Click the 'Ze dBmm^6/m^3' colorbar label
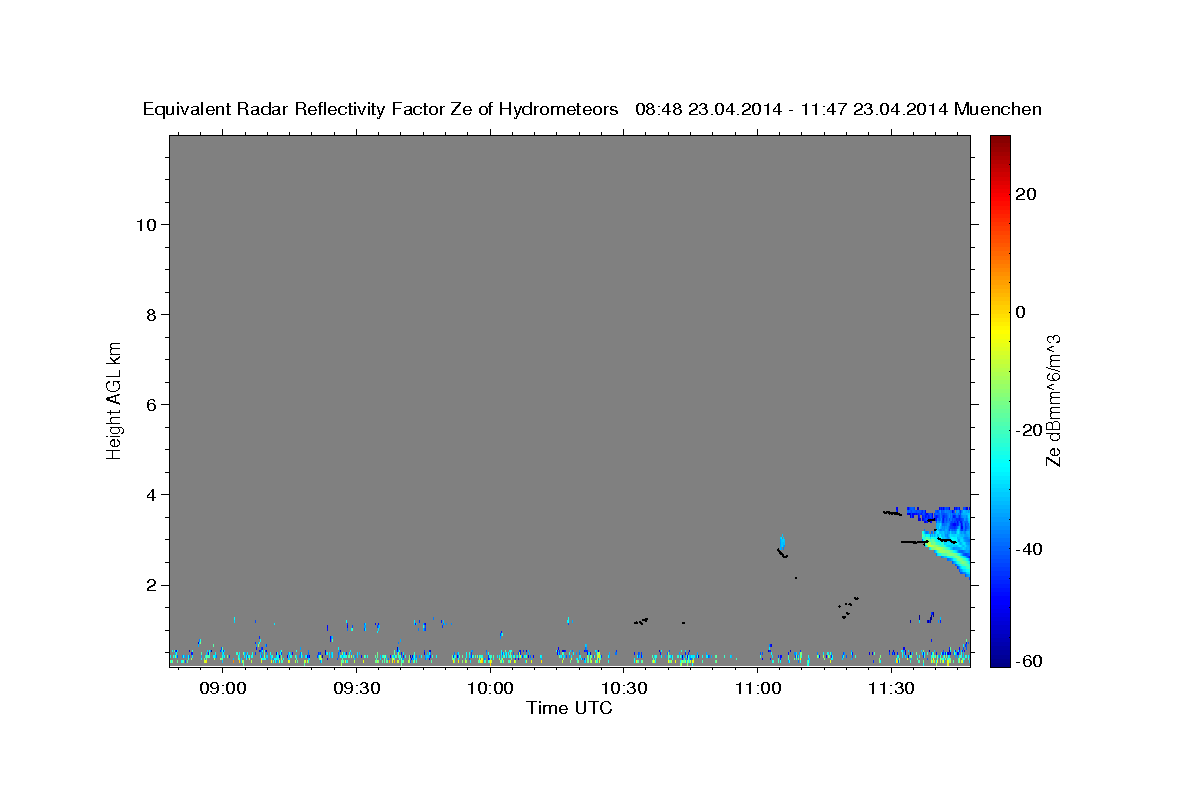This screenshot has height=800, width=1200. pos(1053,401)
